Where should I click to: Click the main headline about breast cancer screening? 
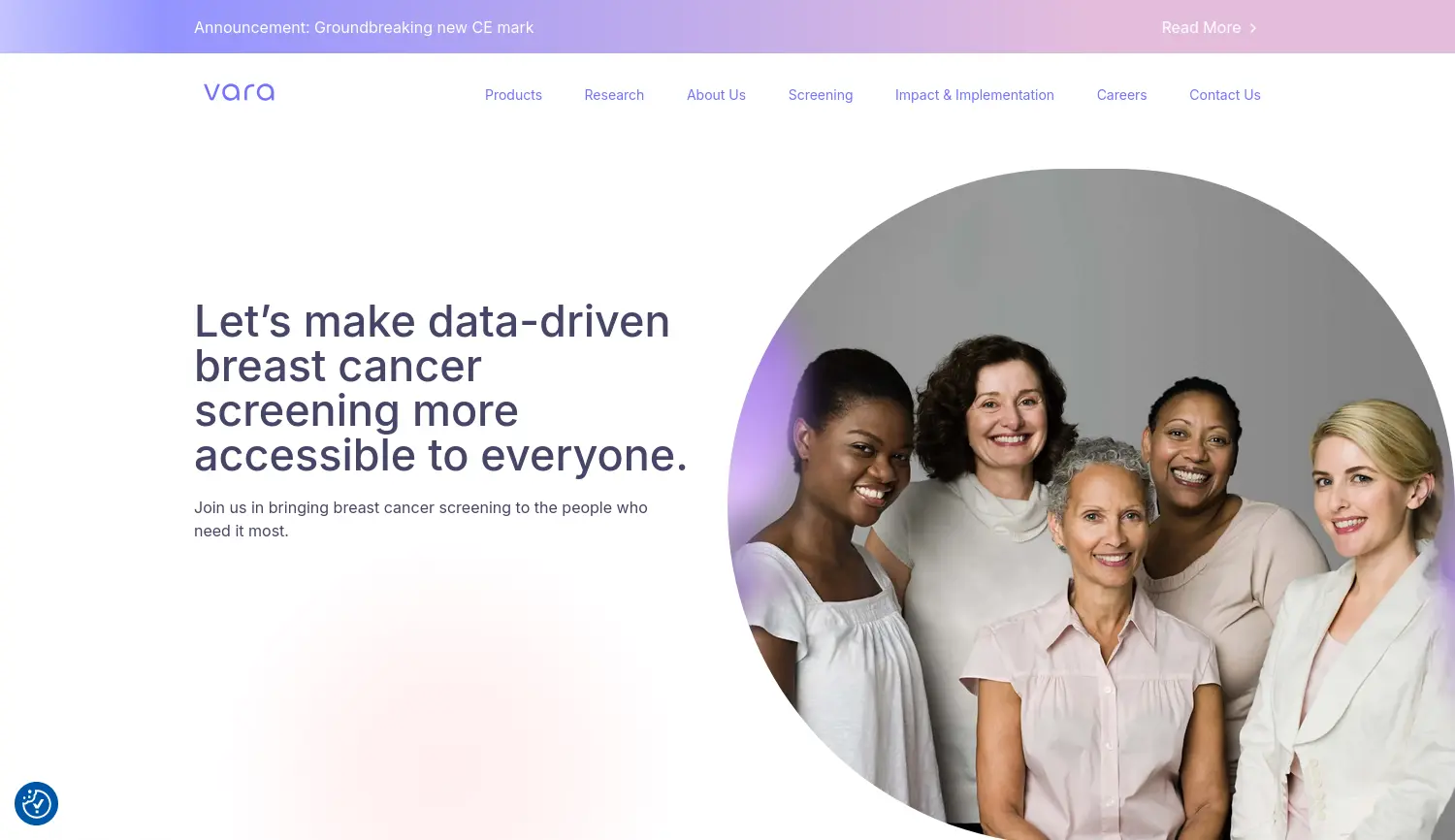point(441,389)
